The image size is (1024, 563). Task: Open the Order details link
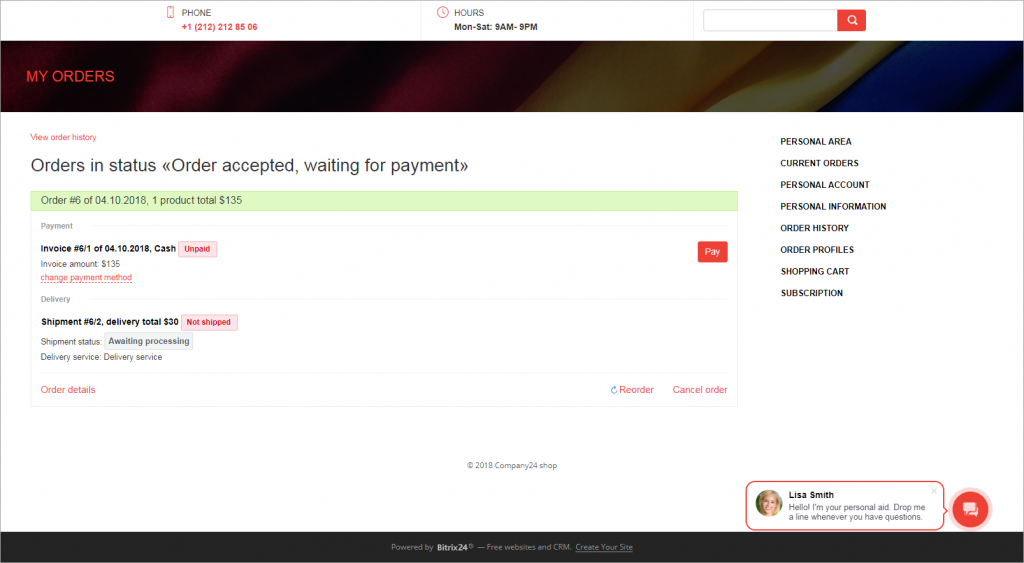tap(68, 390)
